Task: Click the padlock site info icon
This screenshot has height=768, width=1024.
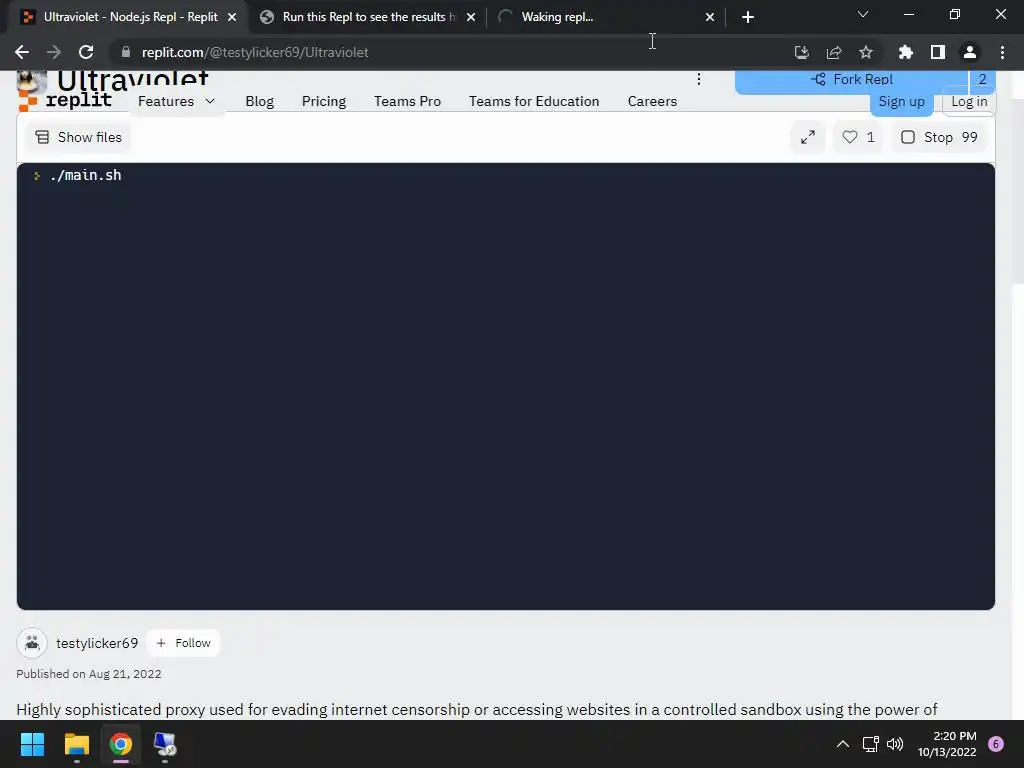Action: (x=126, y=52)
